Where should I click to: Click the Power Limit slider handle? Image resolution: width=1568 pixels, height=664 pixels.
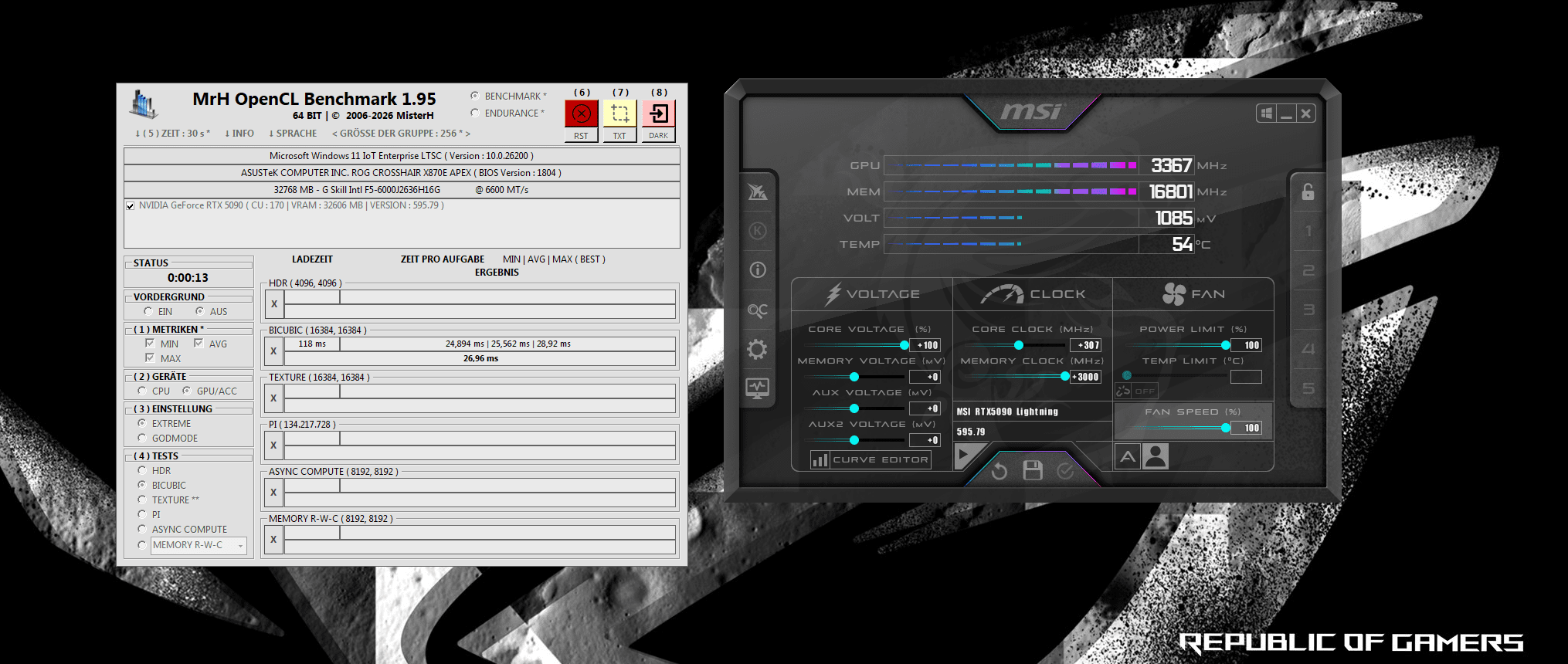[x=1226, y=345]
